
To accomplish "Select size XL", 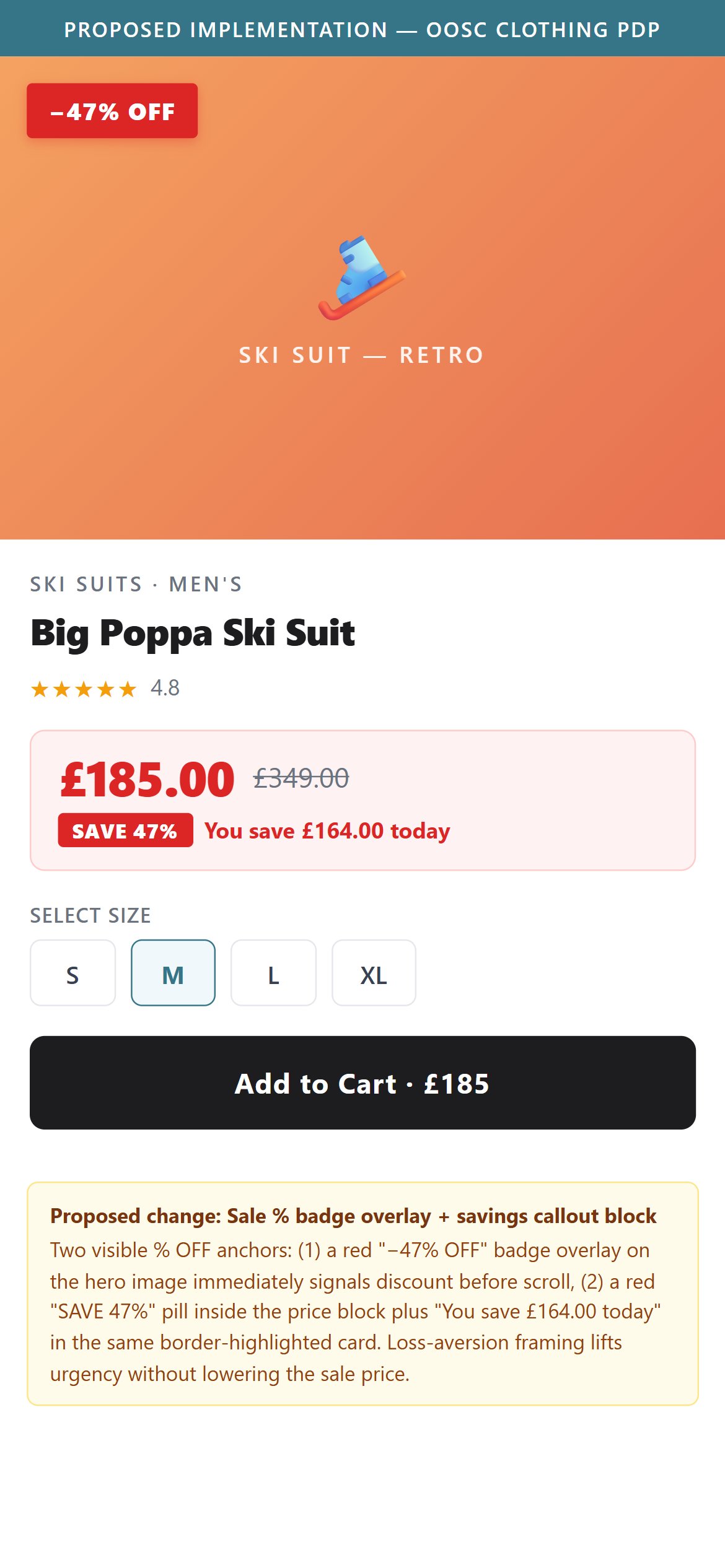I will click(x=374, y=973).
